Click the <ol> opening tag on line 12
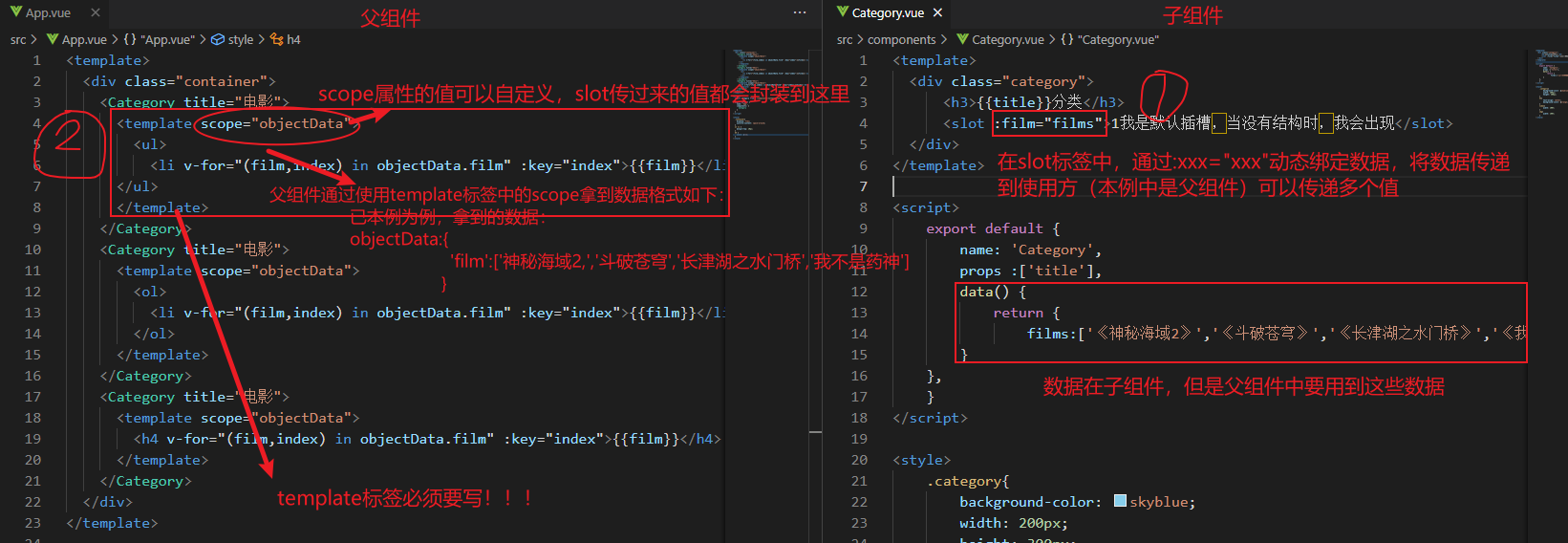Screen dimensions: 1568x543 click(150, 292)
